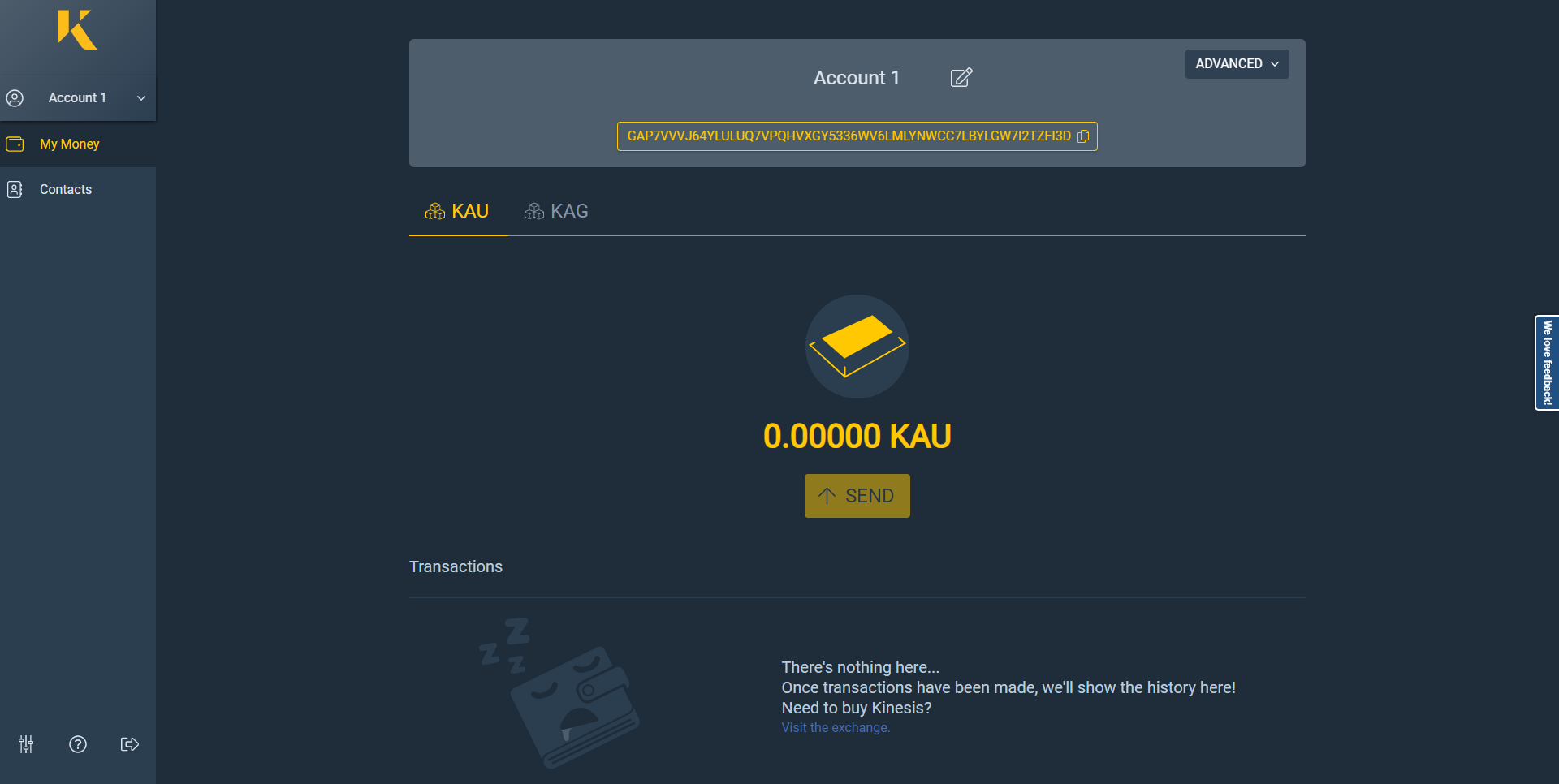Click the Kinesis K logo
1559x784 pixels.
(77, 30)
